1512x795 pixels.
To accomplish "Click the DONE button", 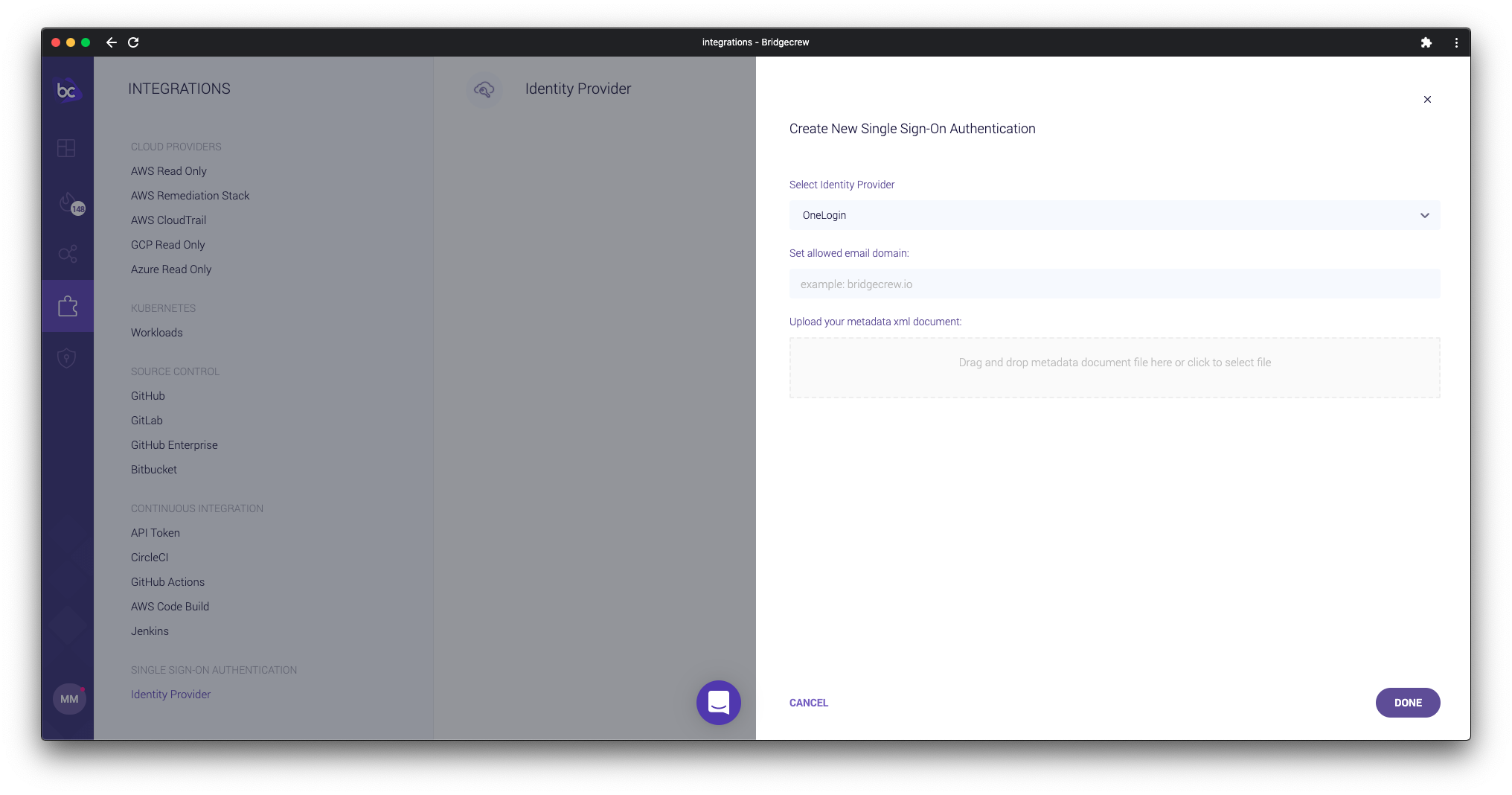I will [1408, 703].
